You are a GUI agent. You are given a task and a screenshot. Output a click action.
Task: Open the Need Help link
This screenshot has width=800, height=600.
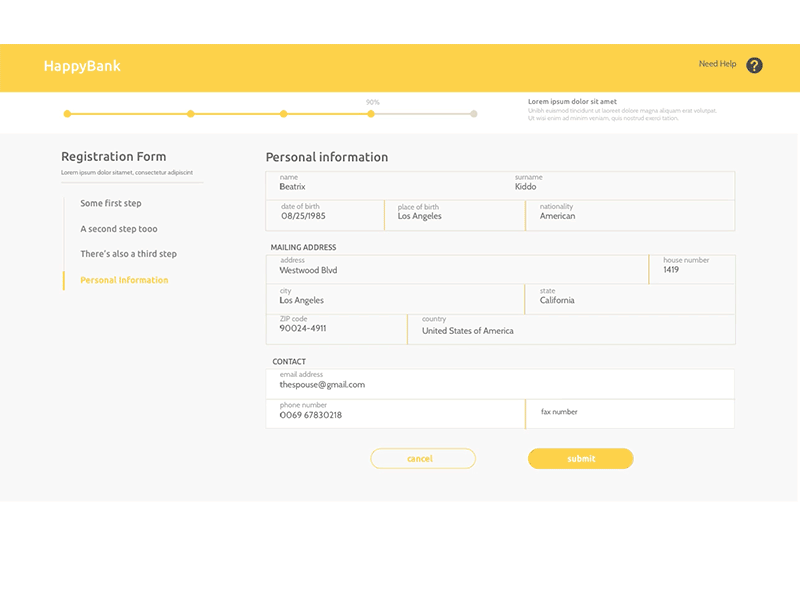pos(717,64)
